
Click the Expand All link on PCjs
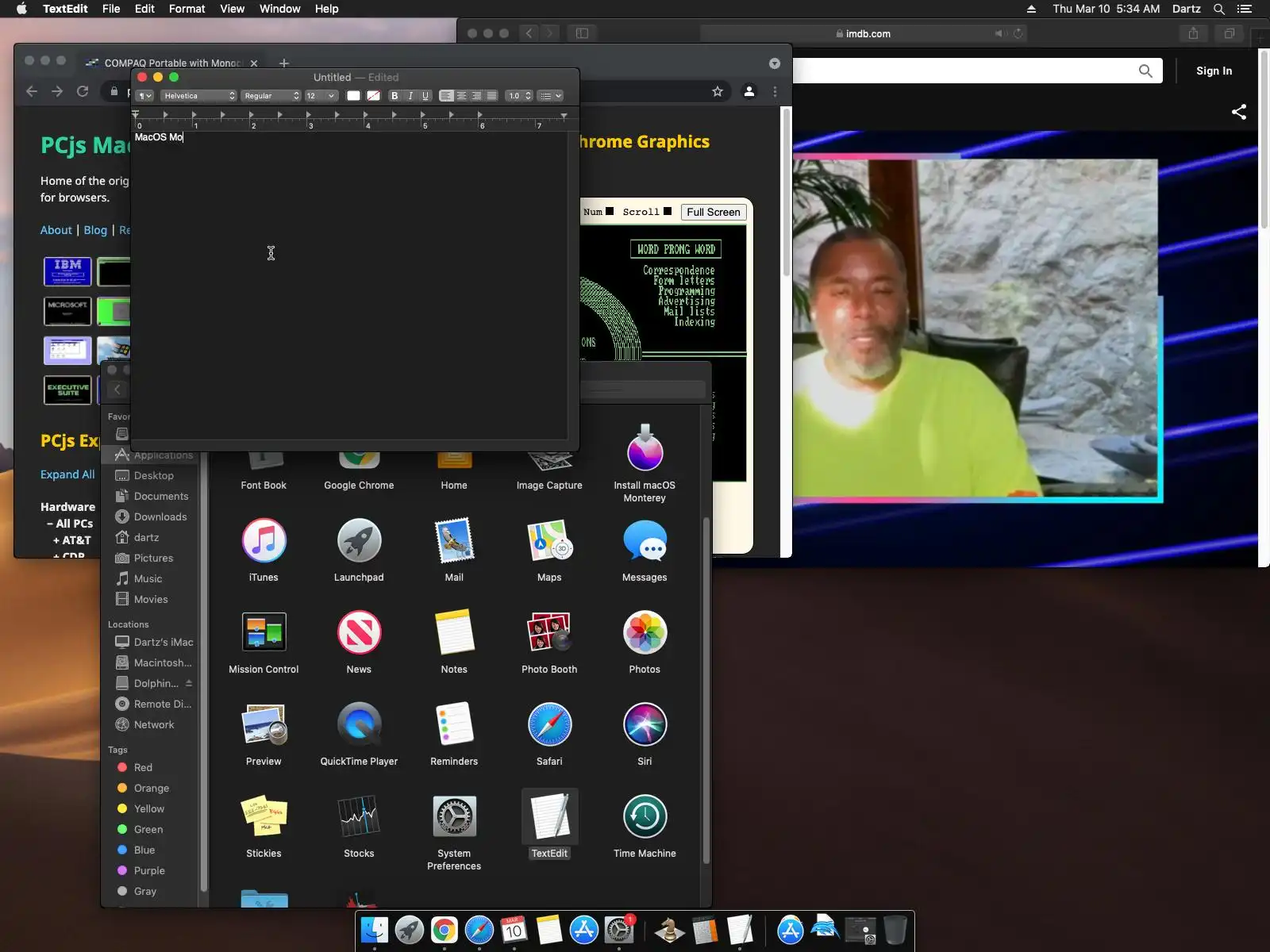tap(67, 474)
